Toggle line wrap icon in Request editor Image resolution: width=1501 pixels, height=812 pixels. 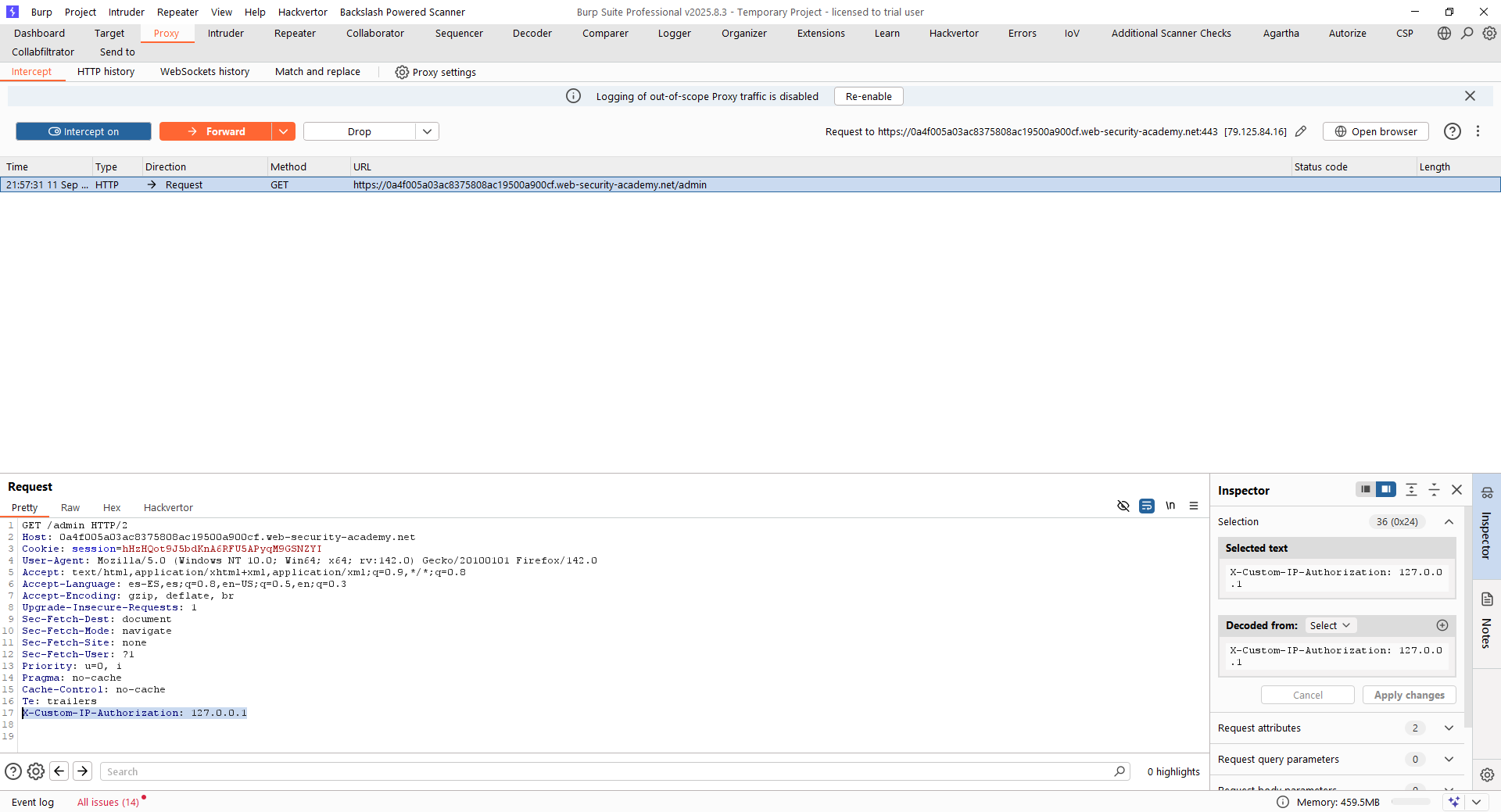[x=1147, y=506]
